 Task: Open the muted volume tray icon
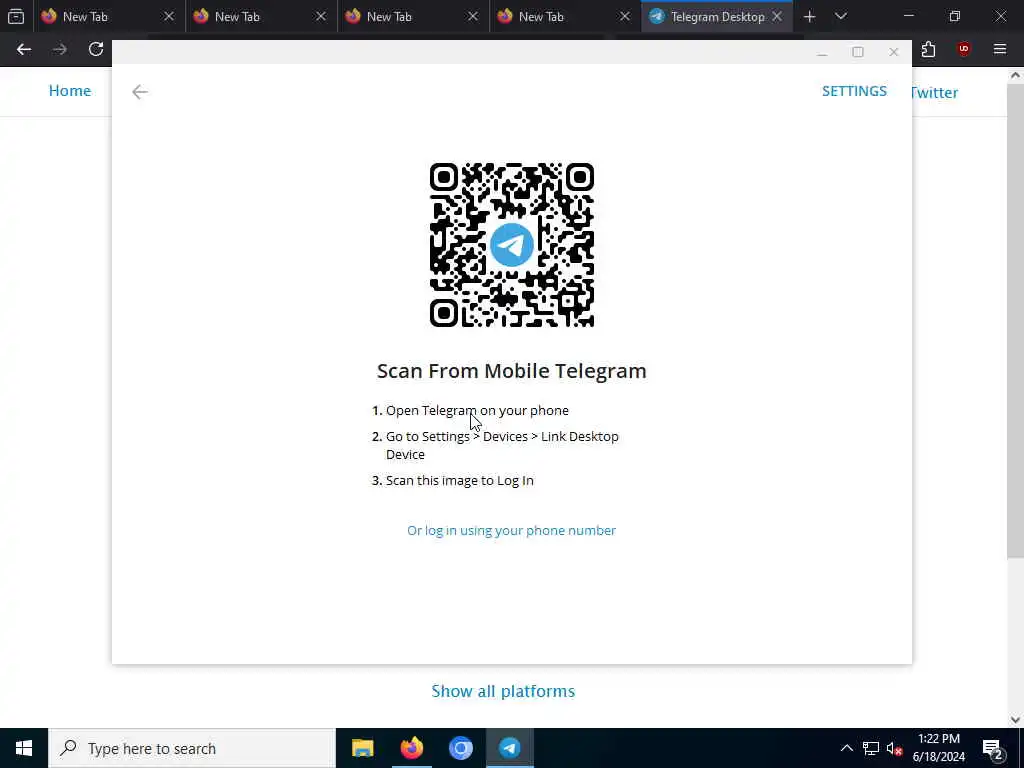tap(894, 748)
